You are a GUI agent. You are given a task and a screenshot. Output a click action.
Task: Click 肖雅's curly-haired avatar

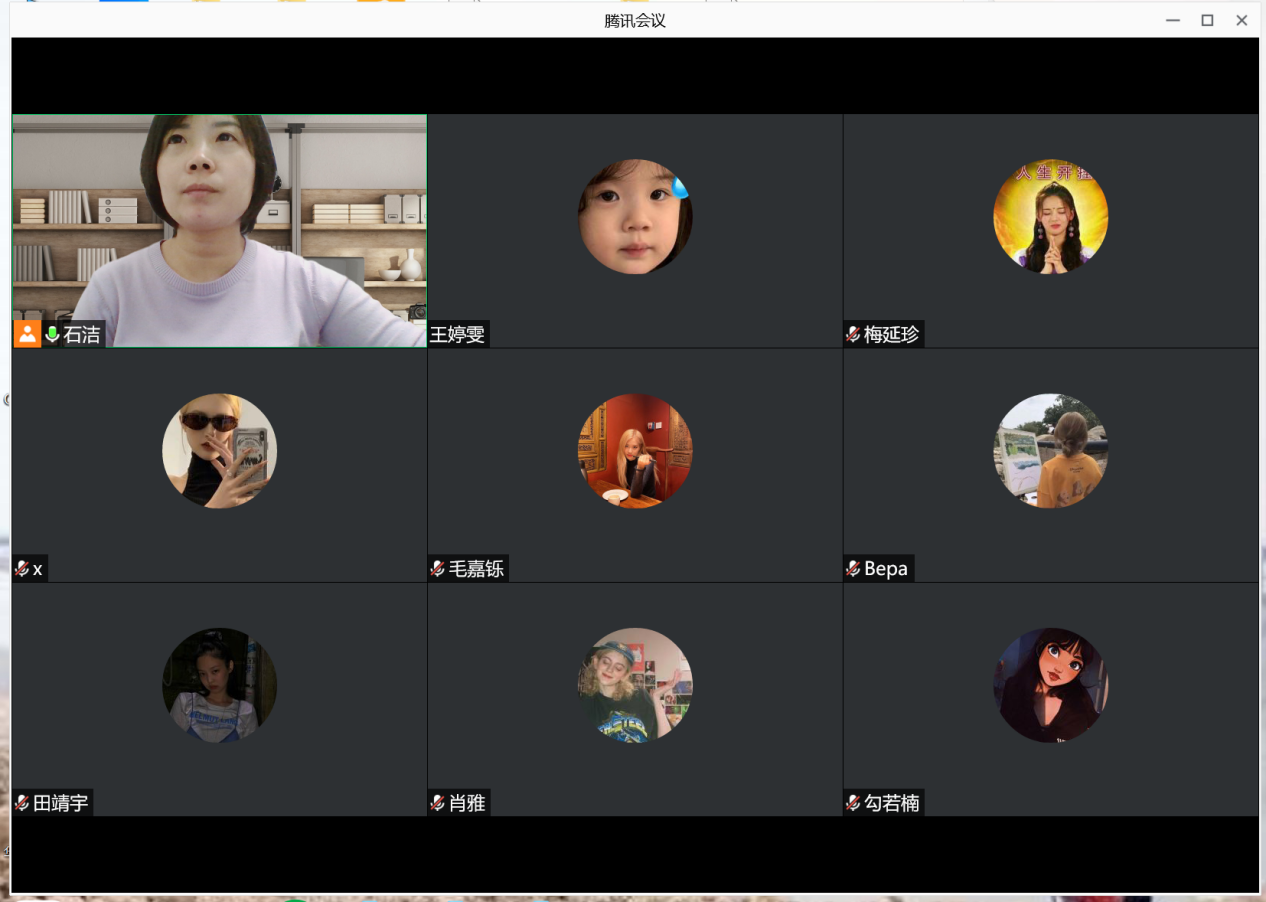(635, 685)
